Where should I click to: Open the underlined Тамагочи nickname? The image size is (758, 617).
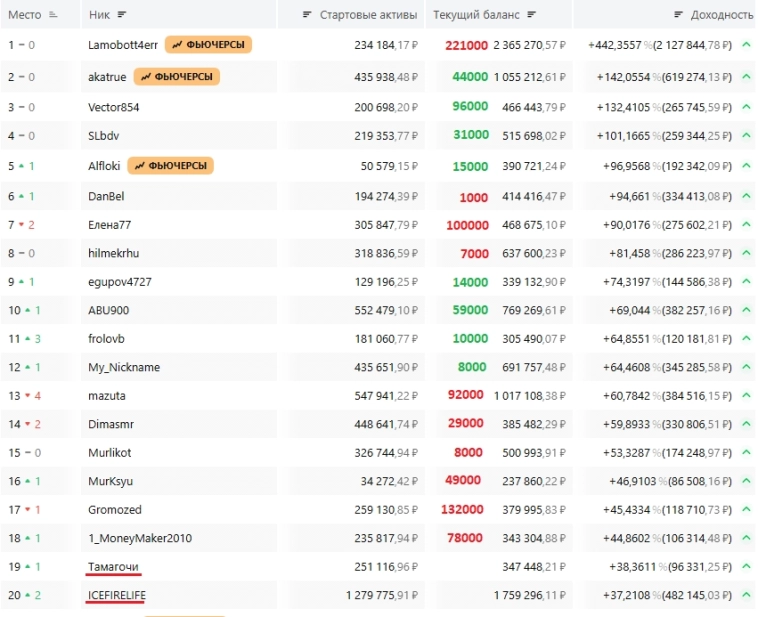click(113, 566)
